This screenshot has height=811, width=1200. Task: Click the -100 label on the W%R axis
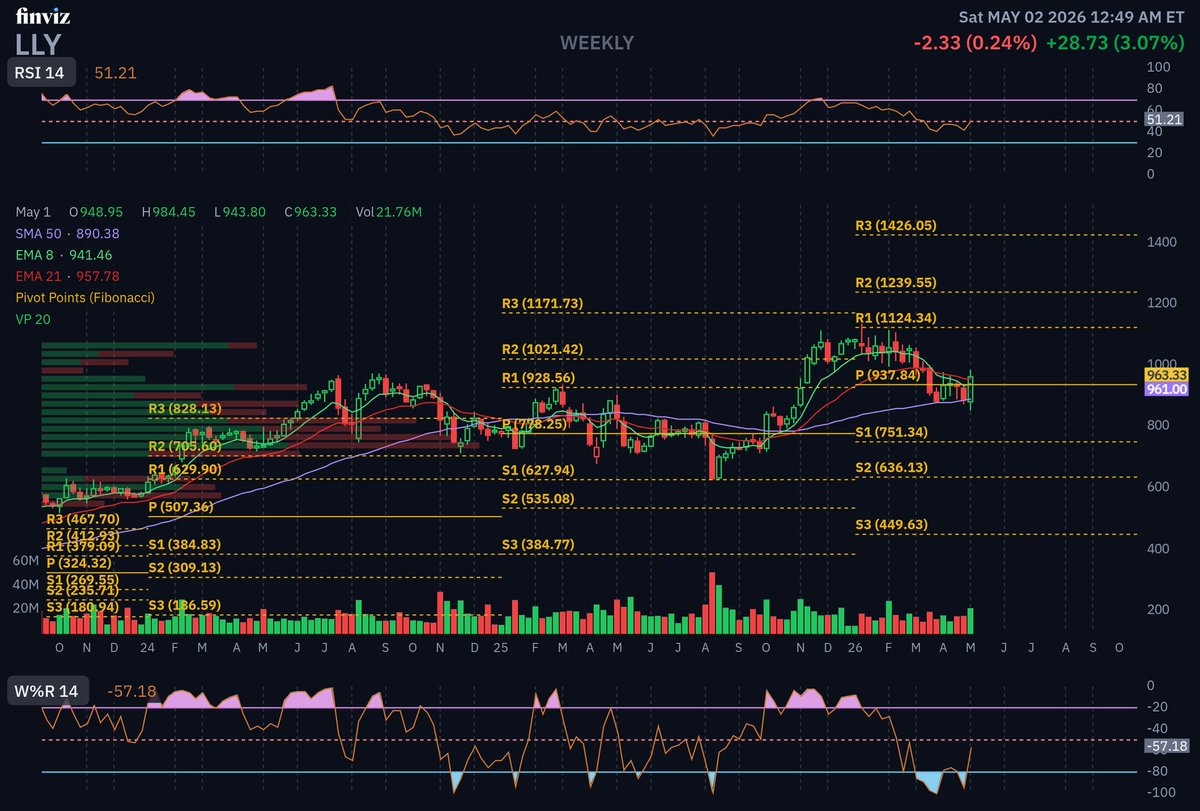click(x=1160, y=792)
